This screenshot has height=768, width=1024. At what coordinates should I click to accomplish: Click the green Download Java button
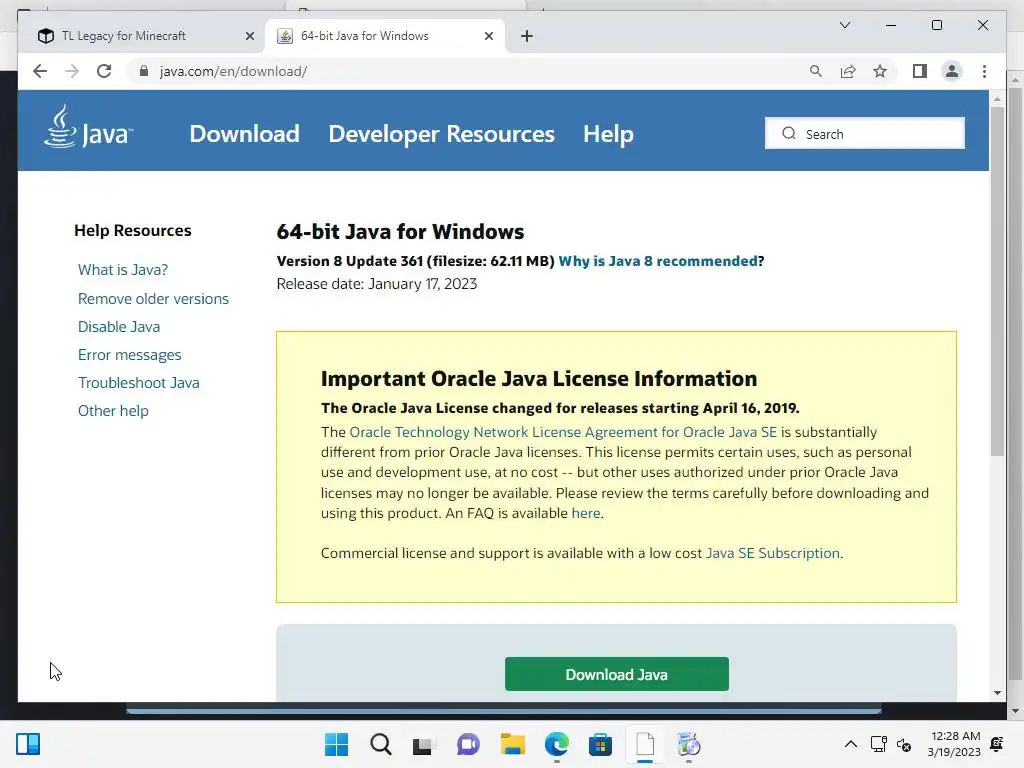click(x=616, y=674)
